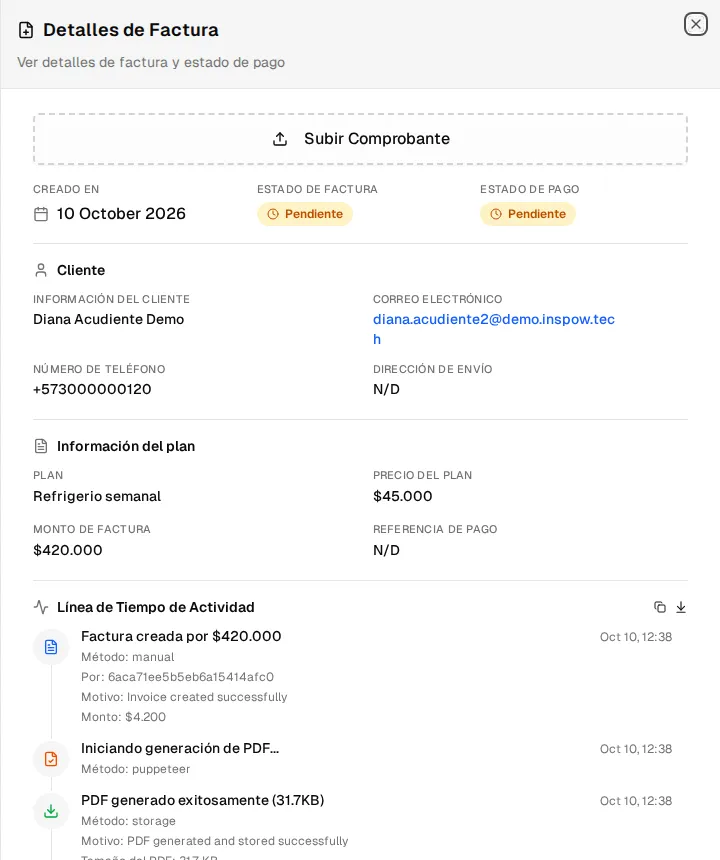Screen dimensions: 720x860
Task: Select phone number +573000000120
Action: point(92,389)
